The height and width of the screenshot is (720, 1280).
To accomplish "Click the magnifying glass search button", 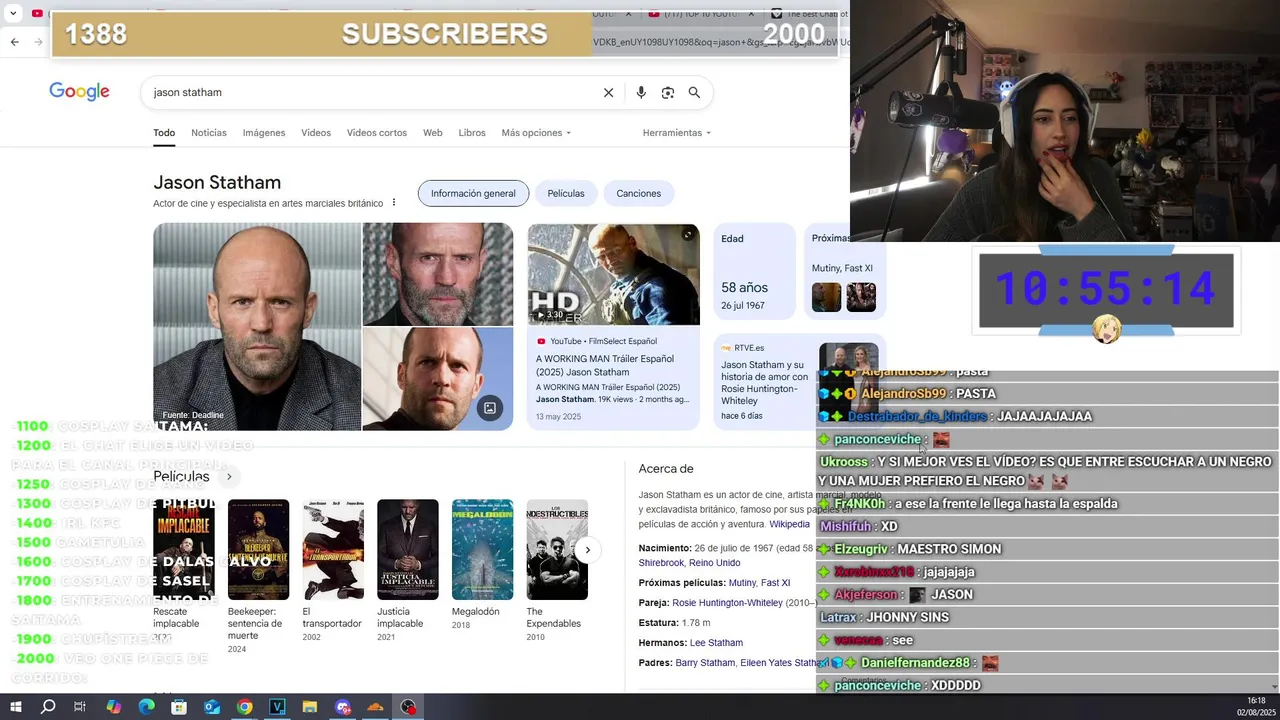I will point(694,92).
